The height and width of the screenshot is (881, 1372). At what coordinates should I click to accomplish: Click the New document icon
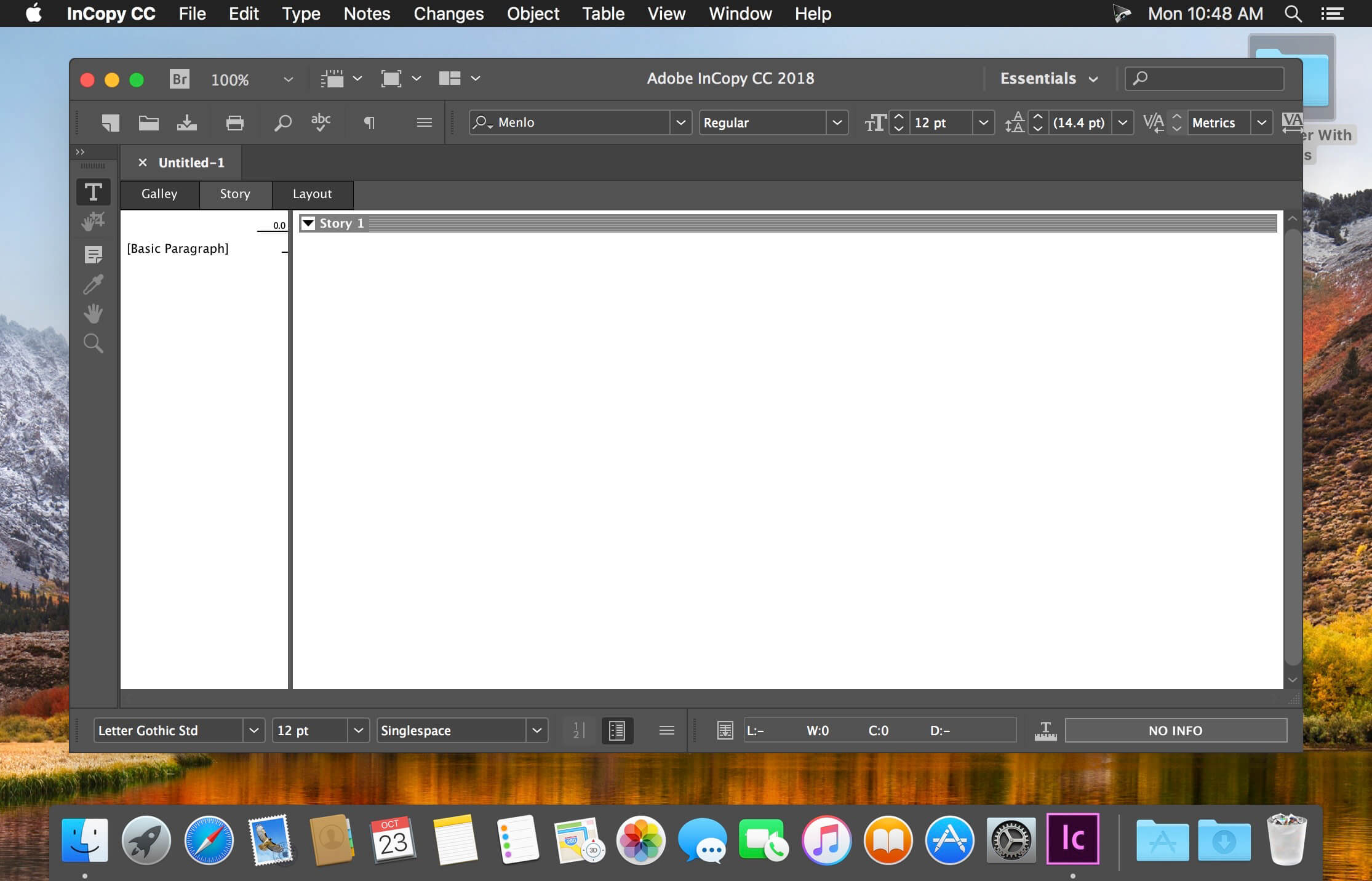point(111,122)
